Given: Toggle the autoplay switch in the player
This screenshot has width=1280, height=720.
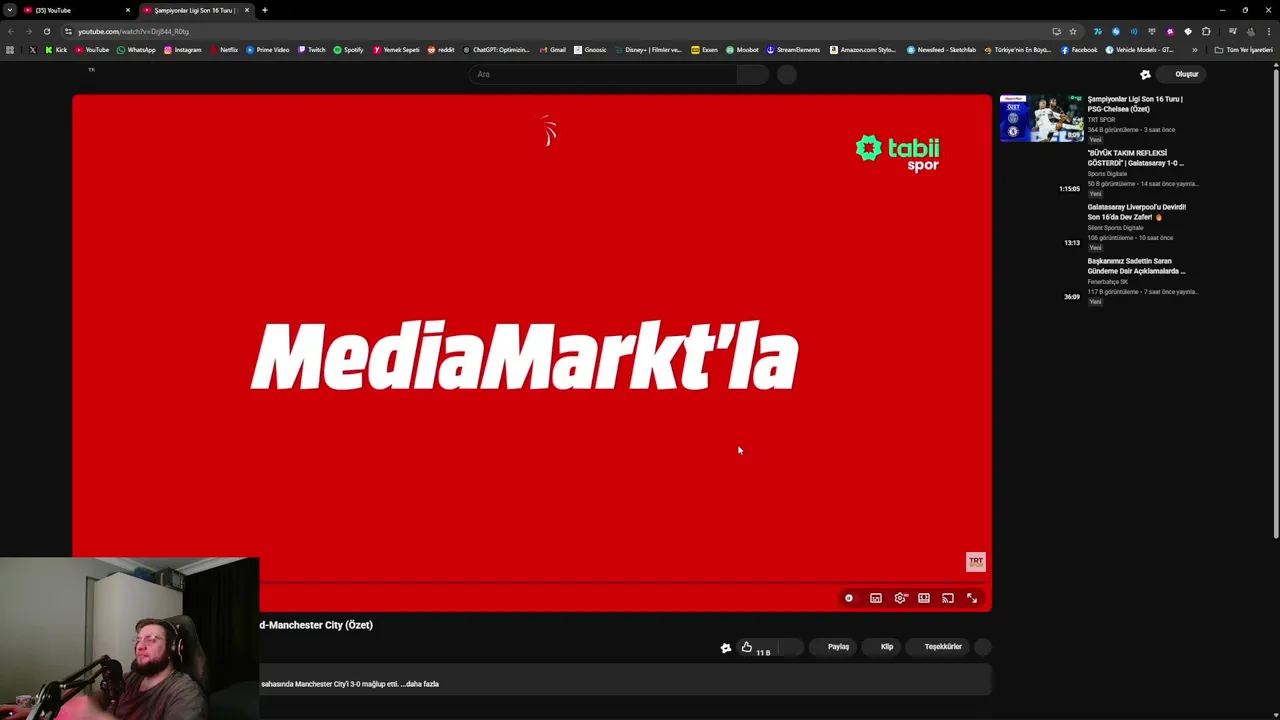Looking at the screenshot, I should 849,598.
